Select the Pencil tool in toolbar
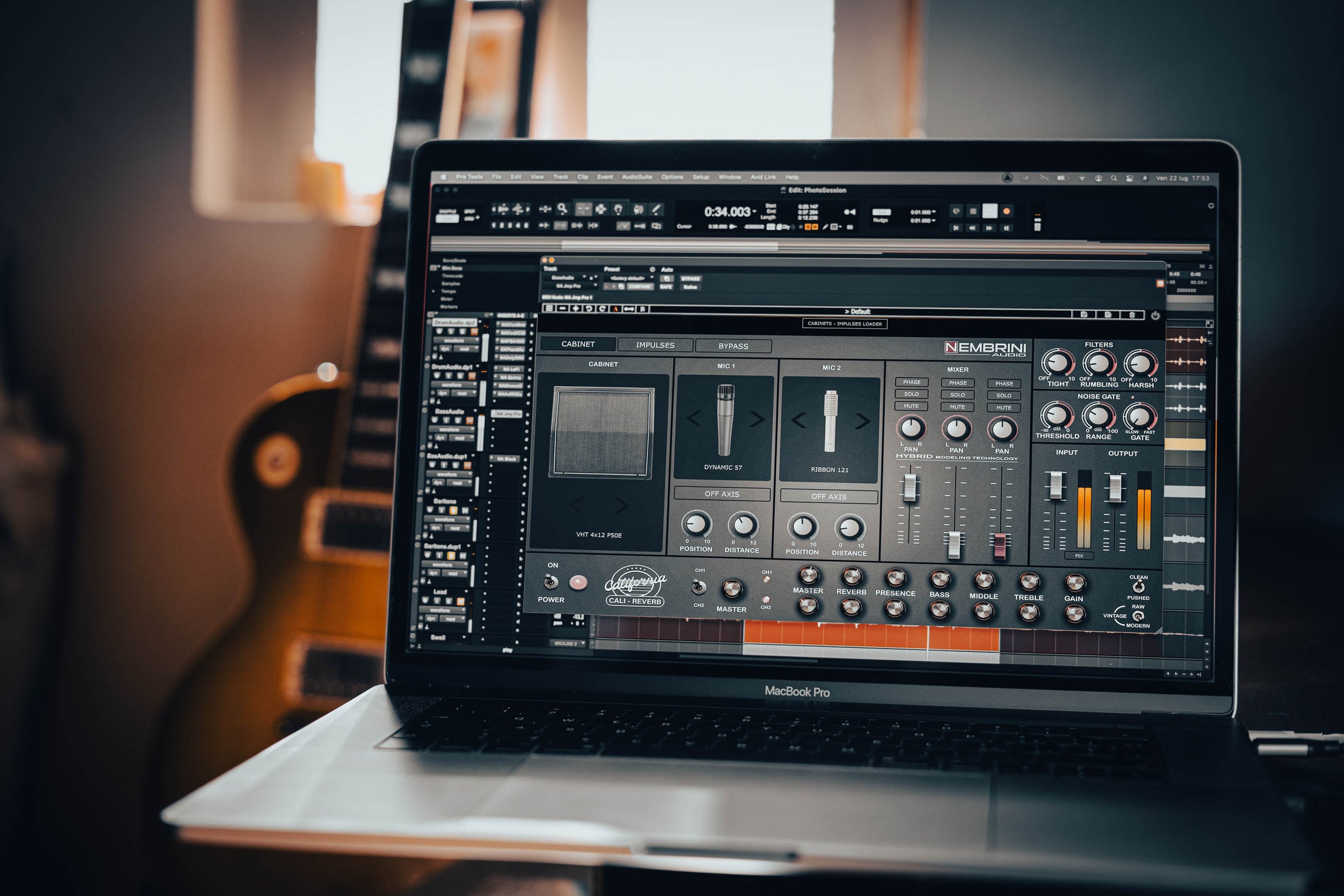 (656, 209)
